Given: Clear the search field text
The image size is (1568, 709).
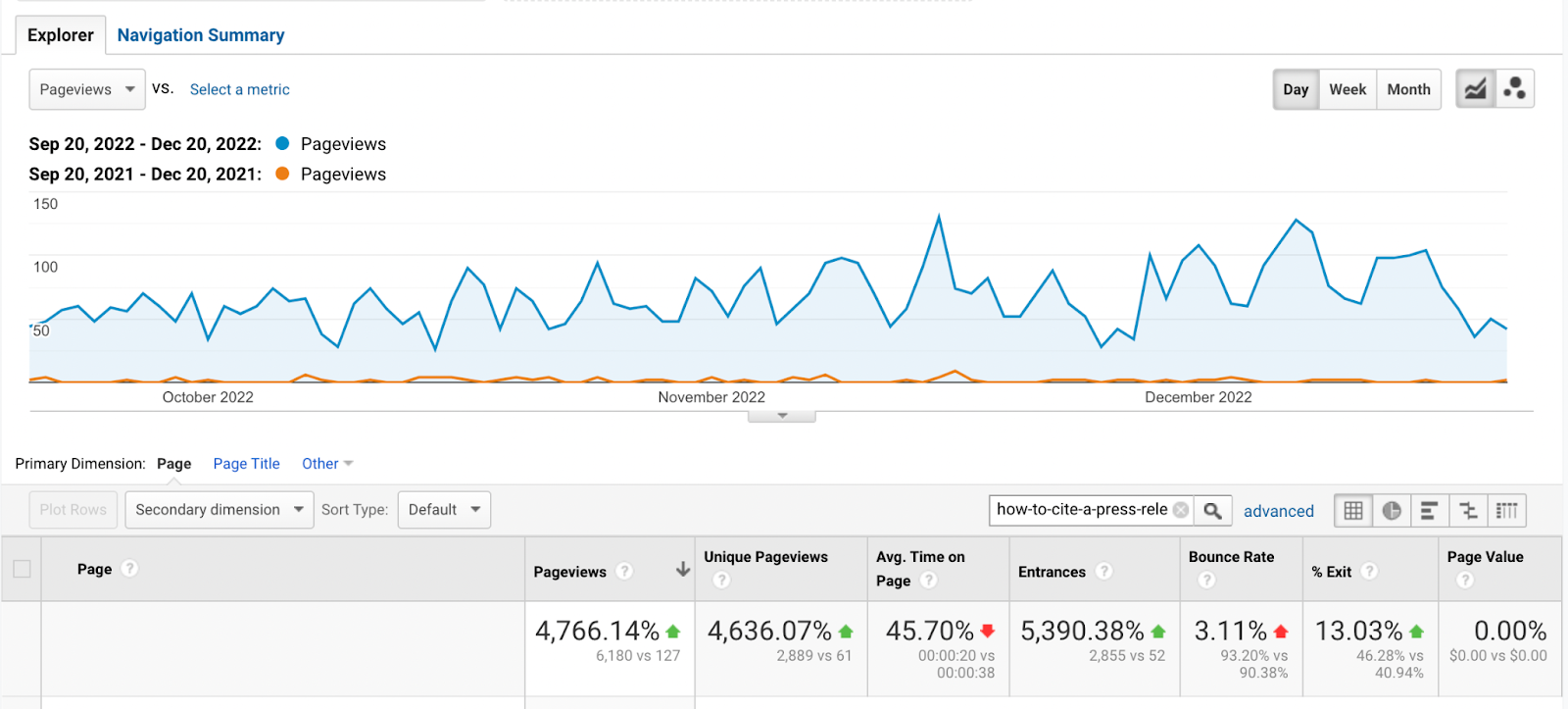Looking at the screenshot, I should (1181, 510).
